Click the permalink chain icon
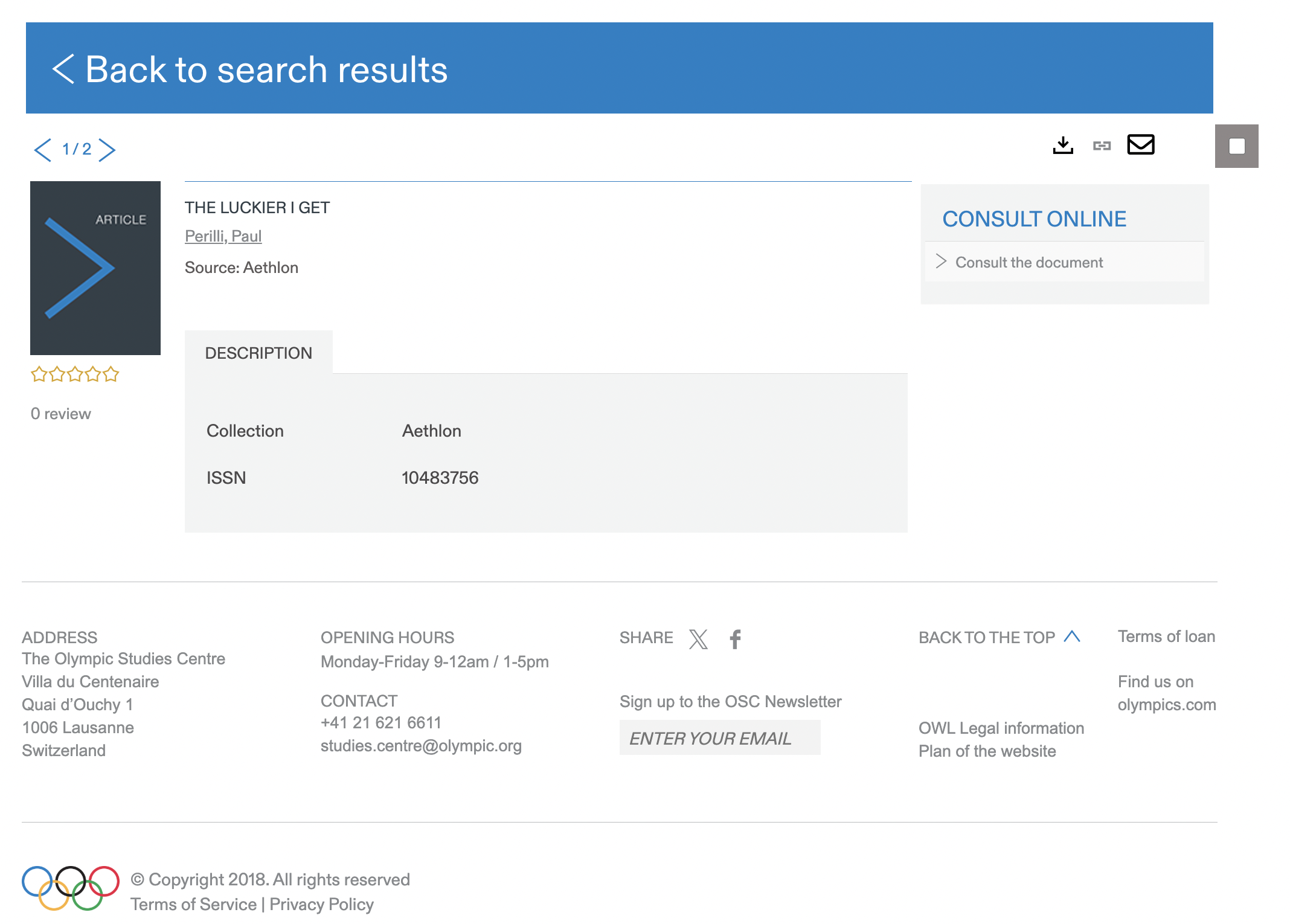 pyautogui.click(x=1102, y=146)
